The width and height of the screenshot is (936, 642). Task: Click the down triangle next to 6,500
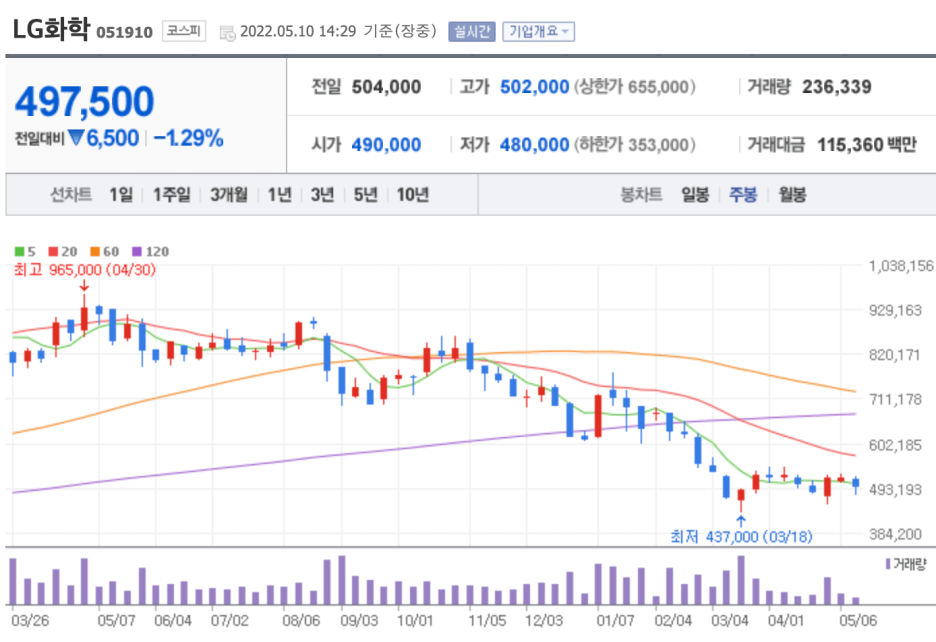tap(76, 138)
